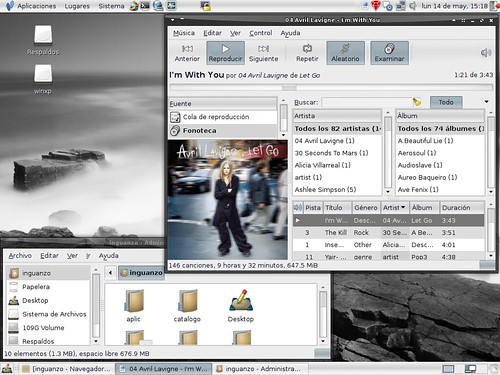Select the playing track row Let Go
The height and width of the screenshot is (375, 500).
coord(389,220)
